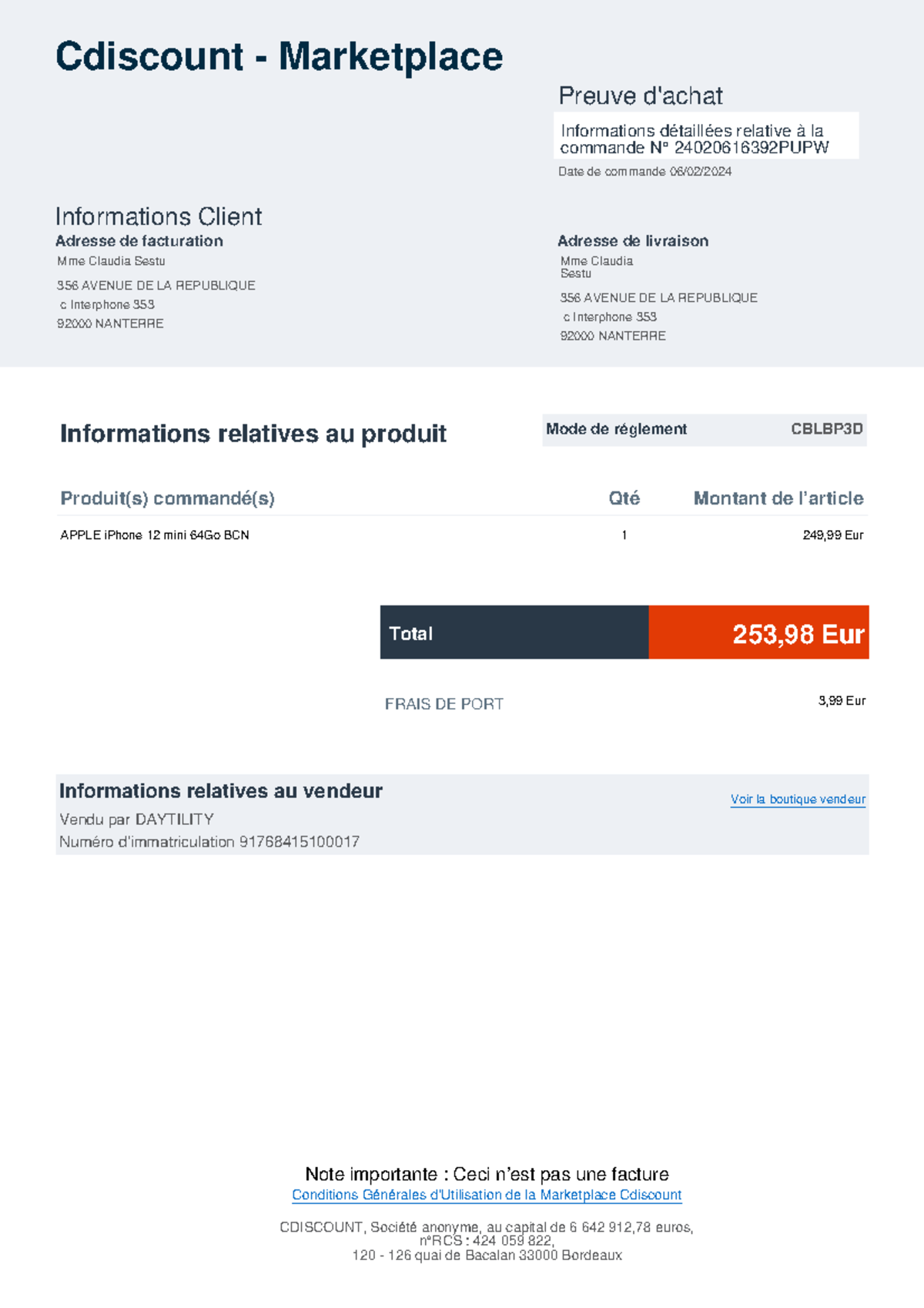This screenshot has height=1308, width=924.
Task: Select the registration number 91768415100017
Action: coord(299,842)
